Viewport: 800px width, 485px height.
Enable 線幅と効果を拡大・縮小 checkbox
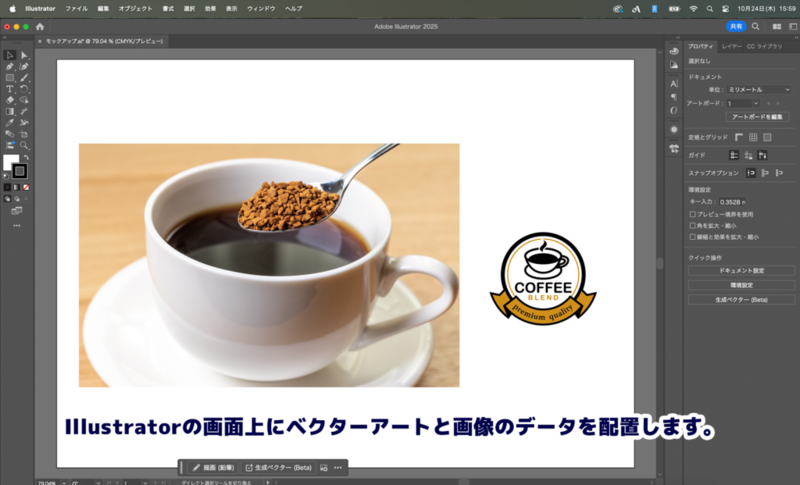click(x=692, y=237)
